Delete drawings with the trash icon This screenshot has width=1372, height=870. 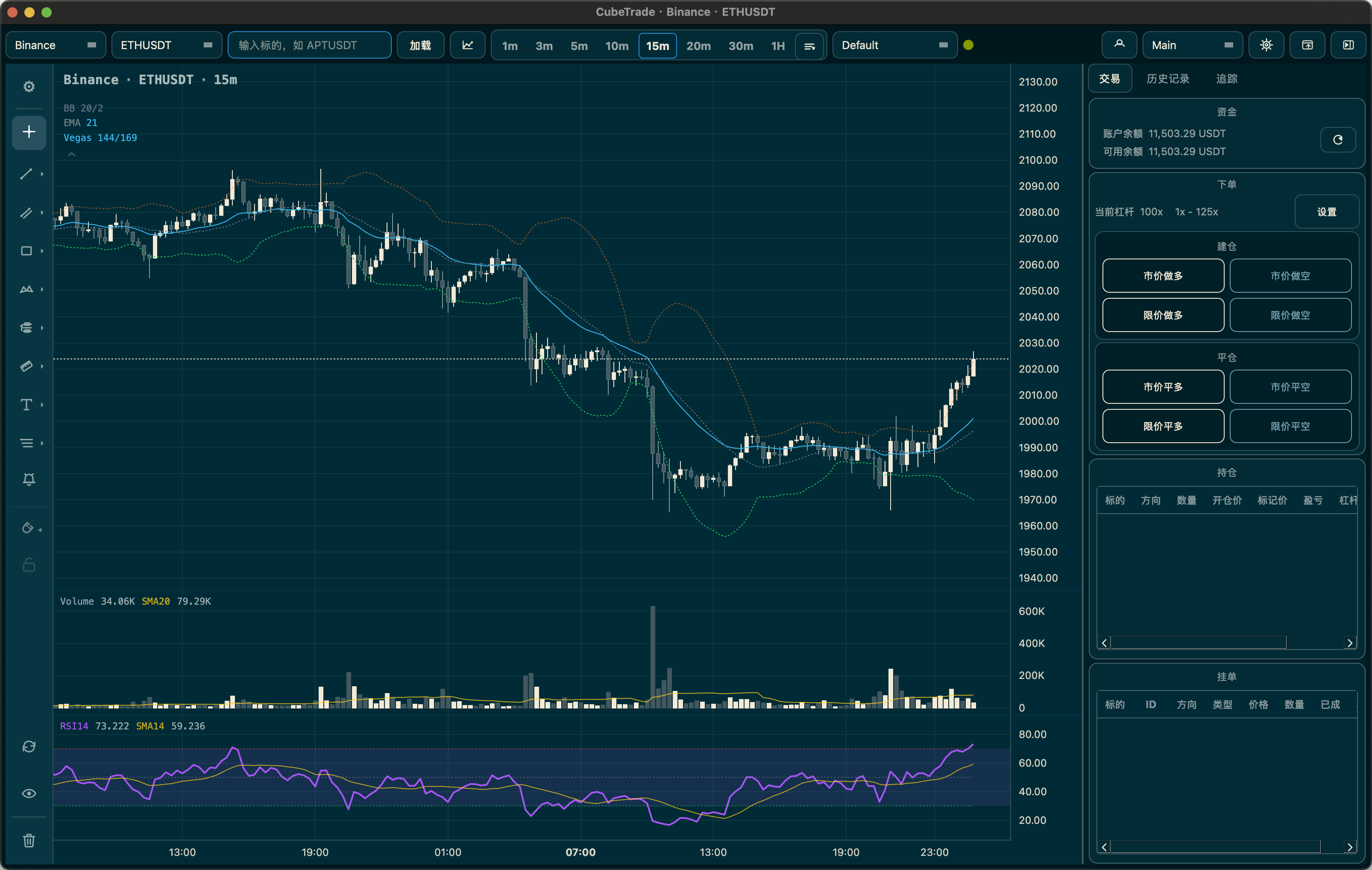[29, 841]
